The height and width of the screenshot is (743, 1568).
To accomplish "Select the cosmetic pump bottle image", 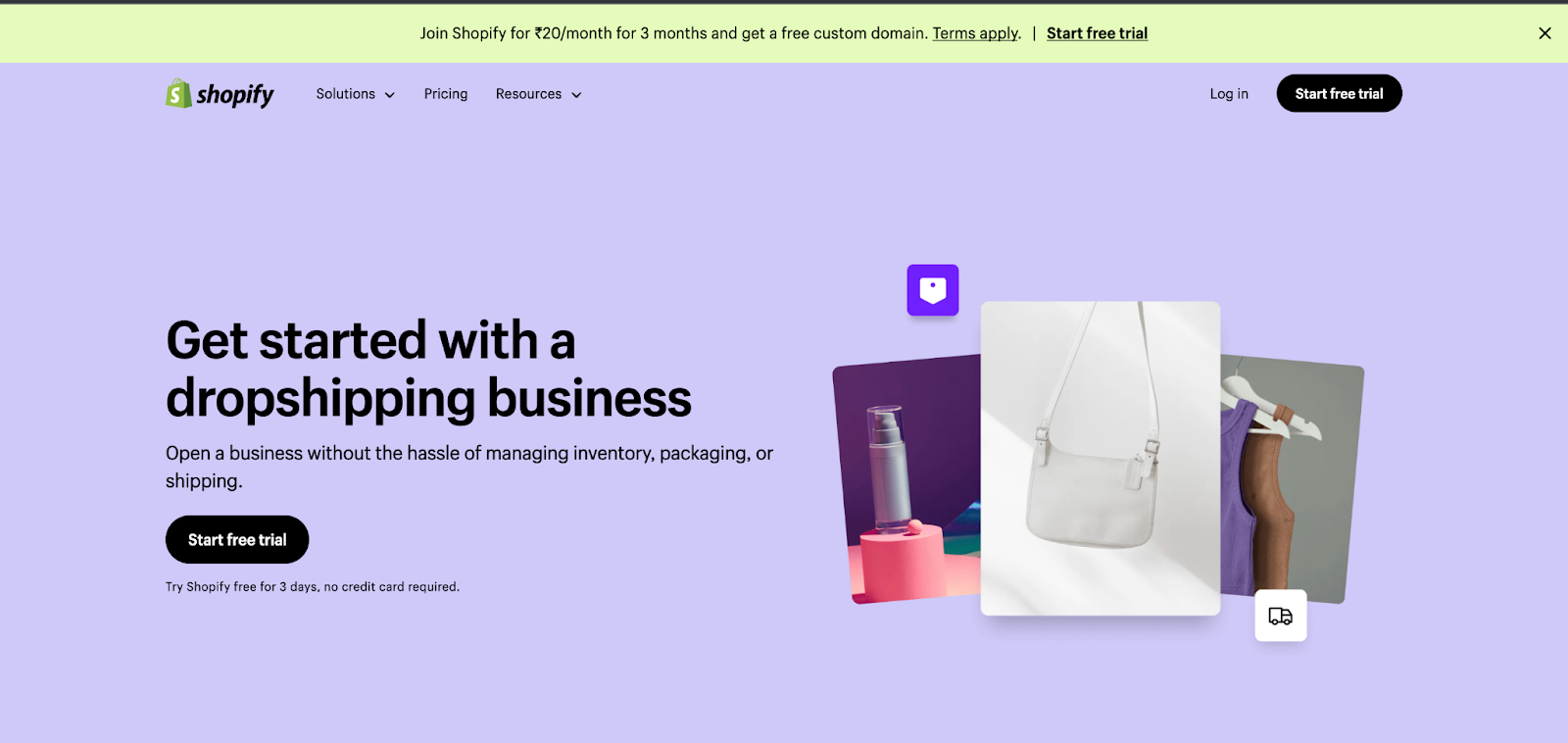I will [x=906, y=480].
